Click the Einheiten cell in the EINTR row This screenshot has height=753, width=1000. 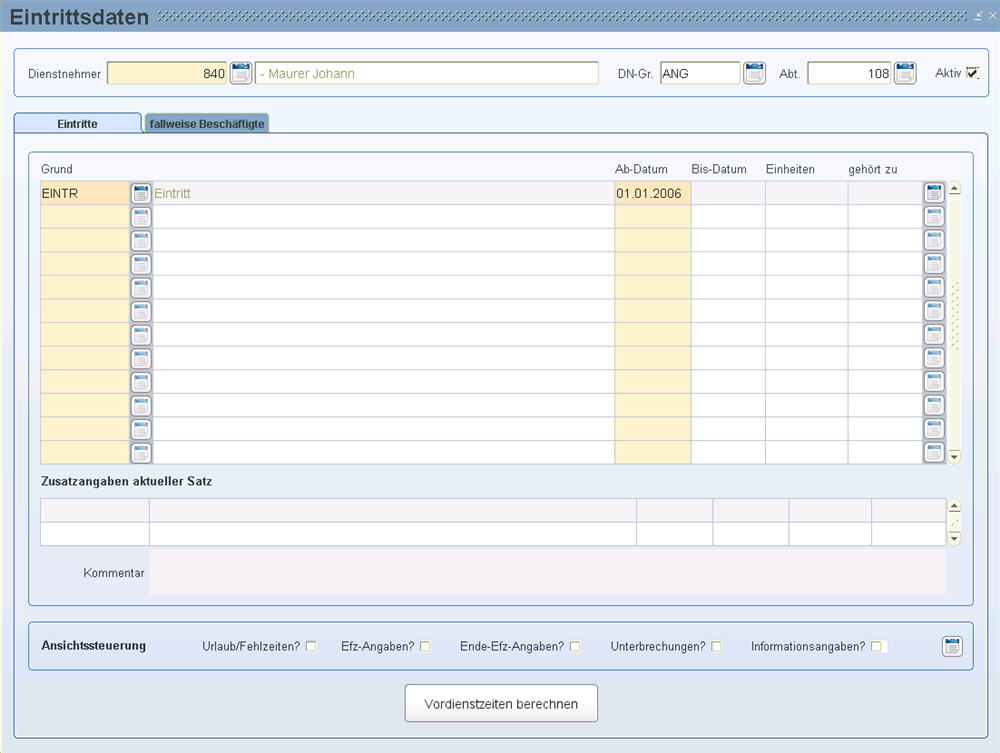tap(807, 193)
